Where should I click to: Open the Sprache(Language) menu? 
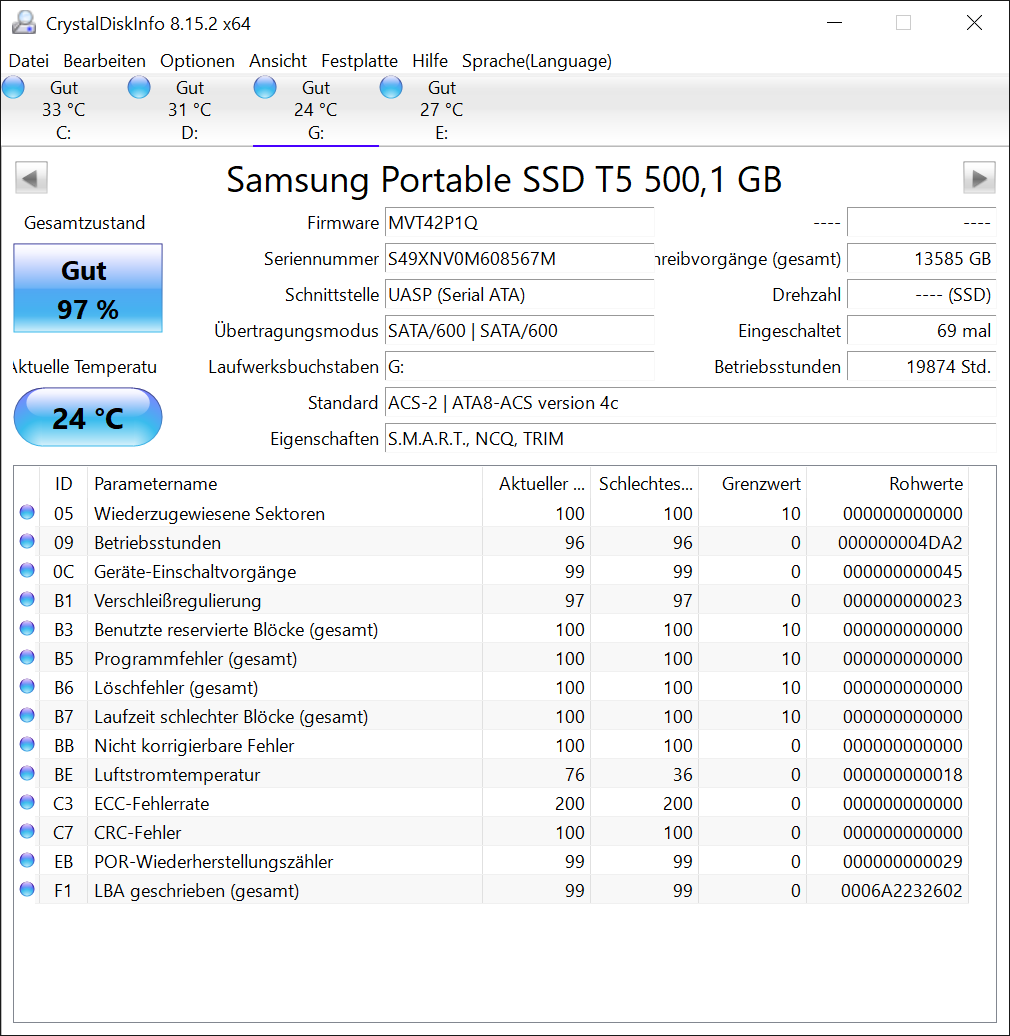[x=536, y=61]
